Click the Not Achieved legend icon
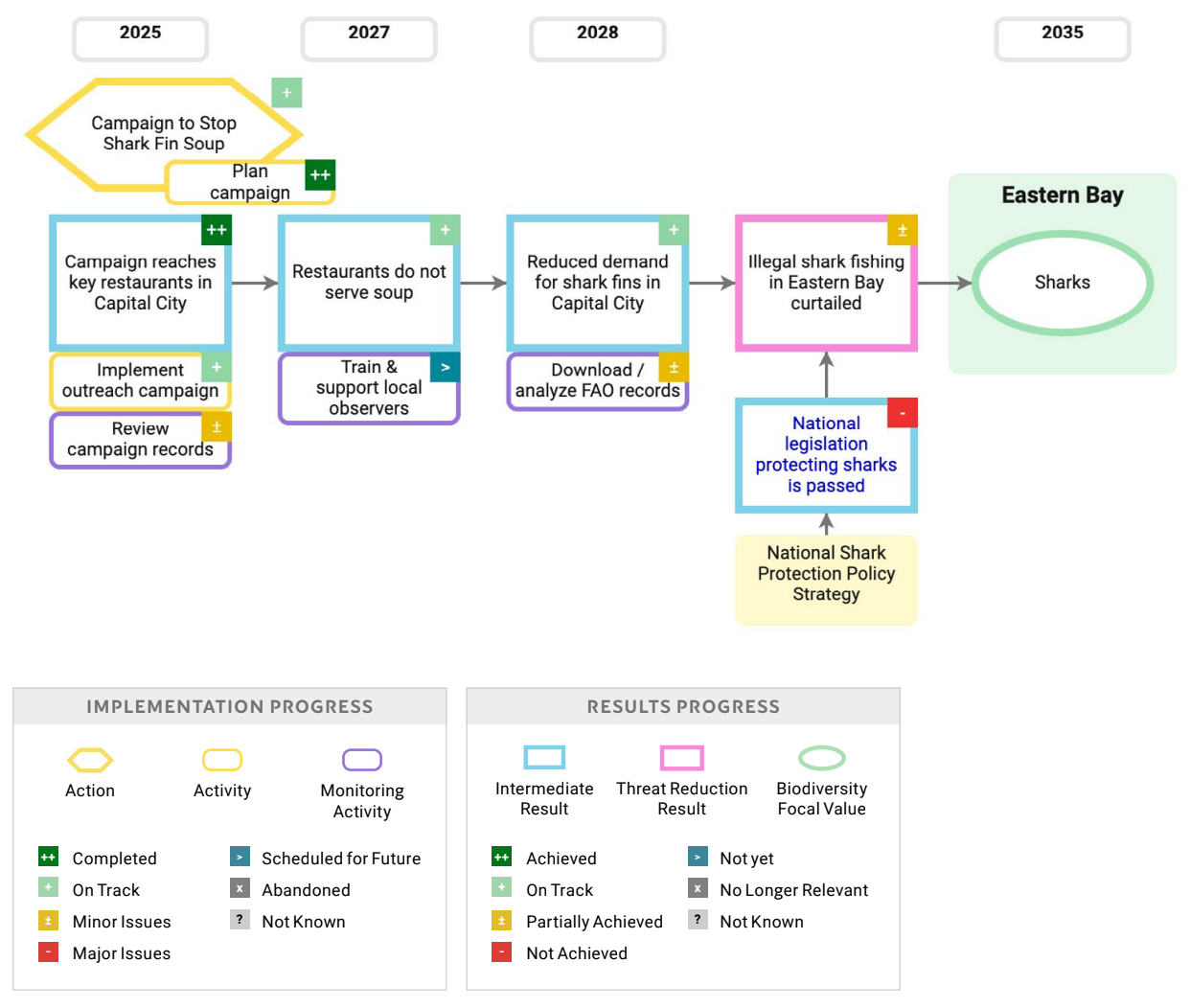This screenshot has width=1190, height=1008. [501, 951]
